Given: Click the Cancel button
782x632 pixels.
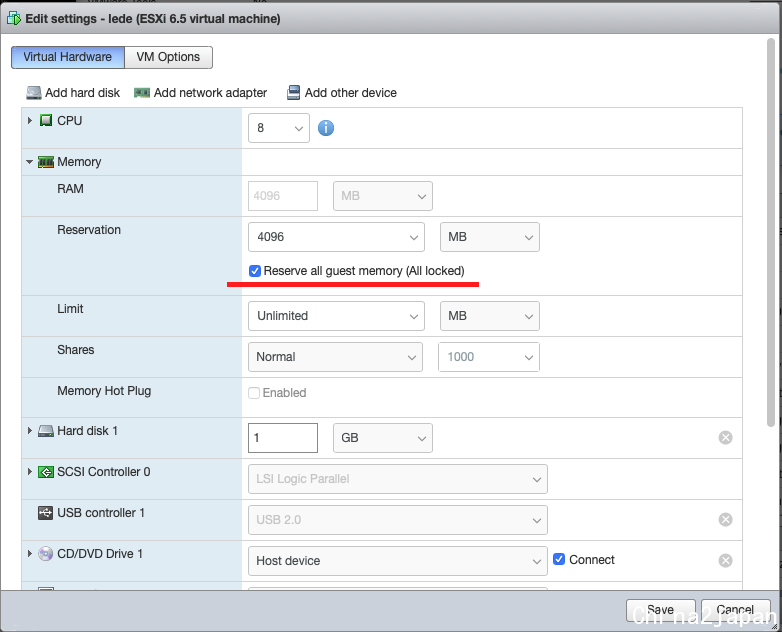Looking at the screenshot, I should click(x=736, y=610).
